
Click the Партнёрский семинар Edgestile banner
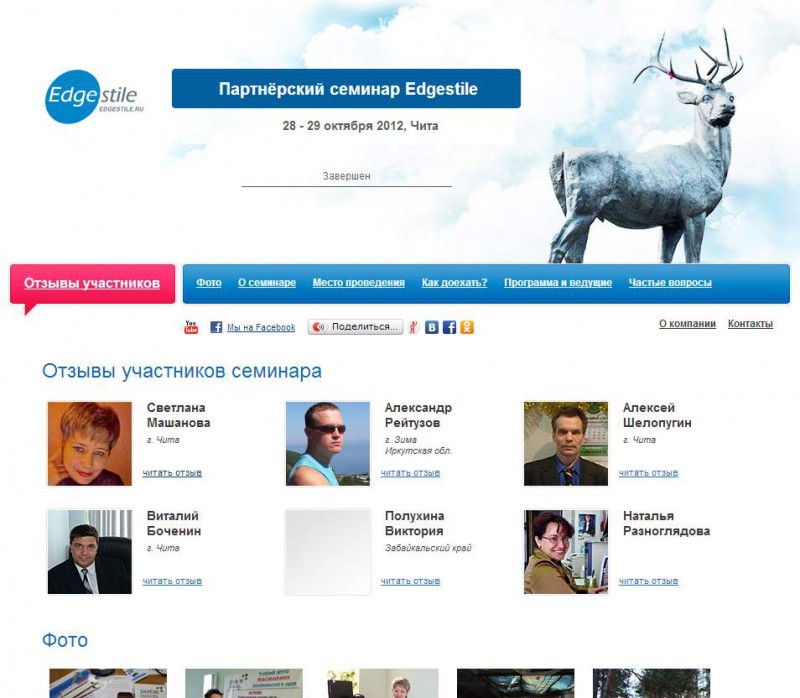(x=346, y=89)
